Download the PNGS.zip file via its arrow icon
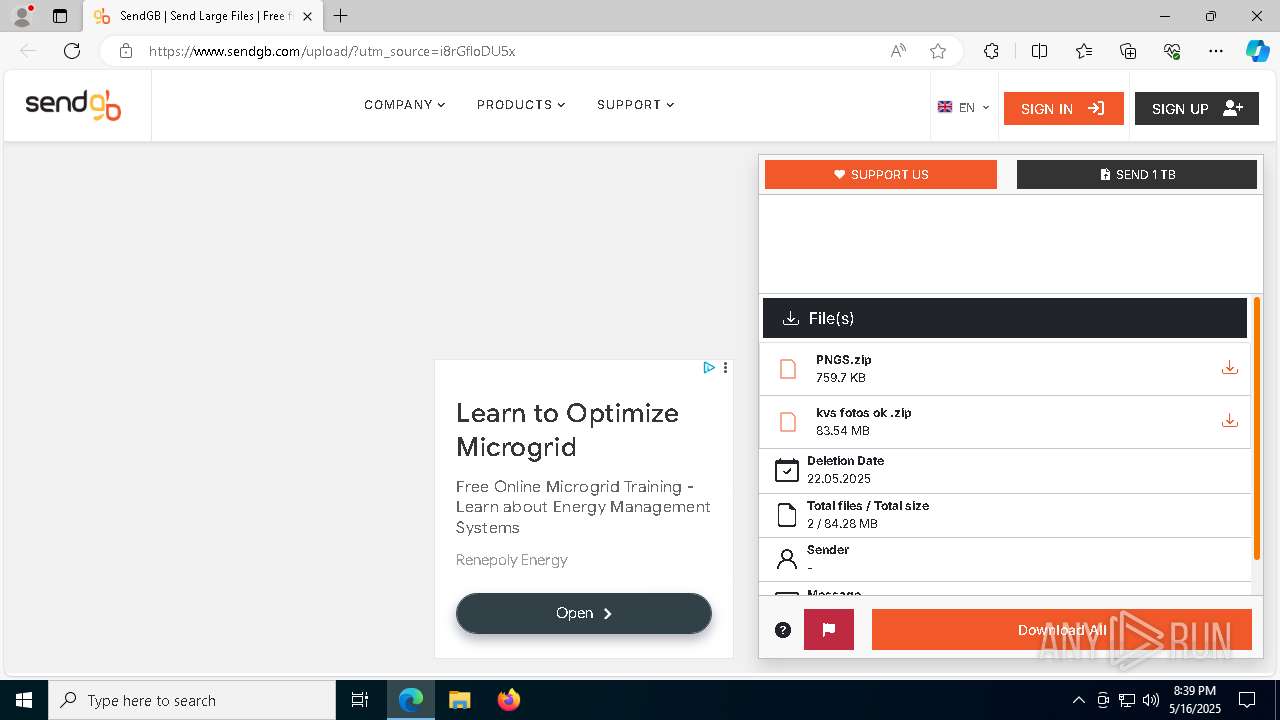This screenshot has width=1280, height=720. [1230, 368]
